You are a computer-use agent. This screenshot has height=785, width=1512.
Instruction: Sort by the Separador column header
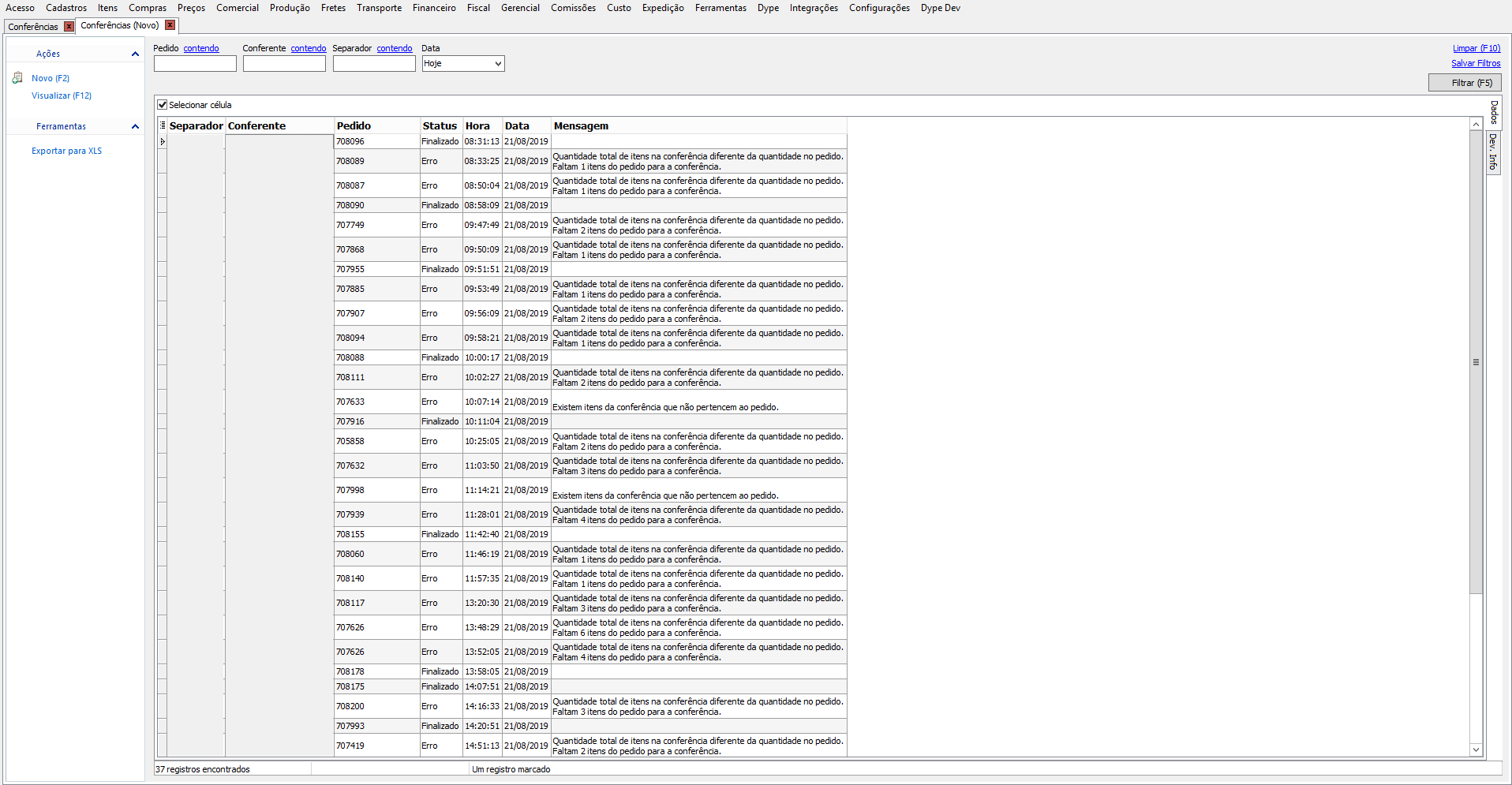196,126
